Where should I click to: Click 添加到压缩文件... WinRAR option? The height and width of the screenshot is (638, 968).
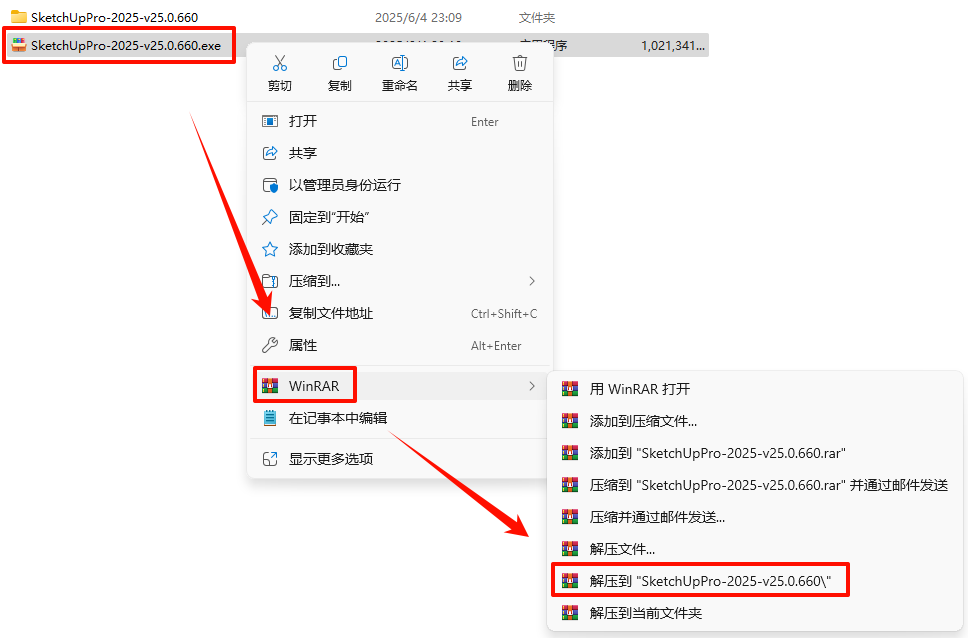(755, 421)
